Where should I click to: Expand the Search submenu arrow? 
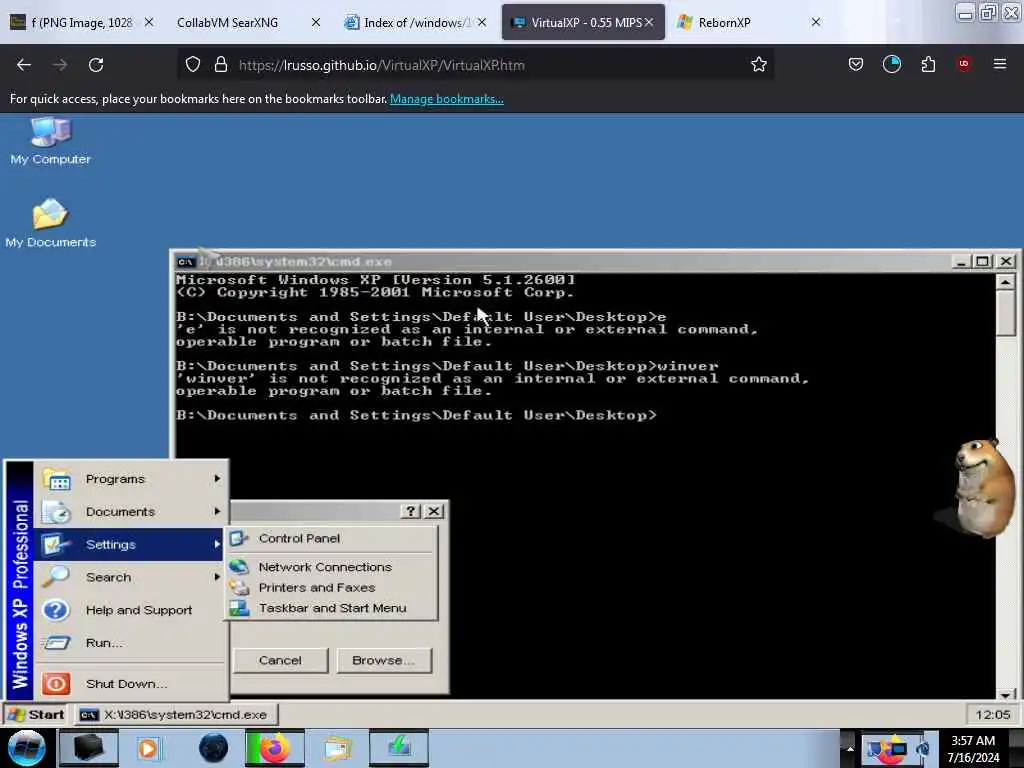pos(217,577)
